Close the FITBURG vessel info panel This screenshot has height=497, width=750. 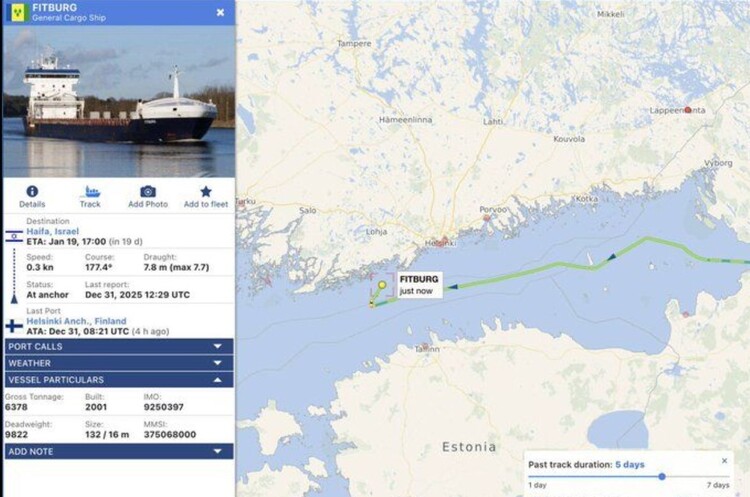point(220,12)
